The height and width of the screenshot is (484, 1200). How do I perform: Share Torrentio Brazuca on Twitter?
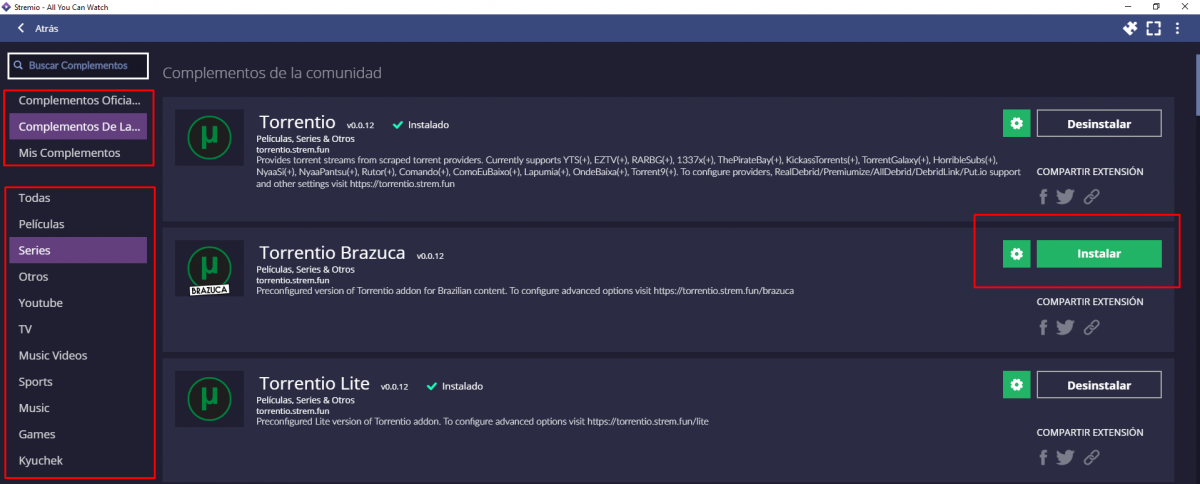click(x=1065, y=327)
